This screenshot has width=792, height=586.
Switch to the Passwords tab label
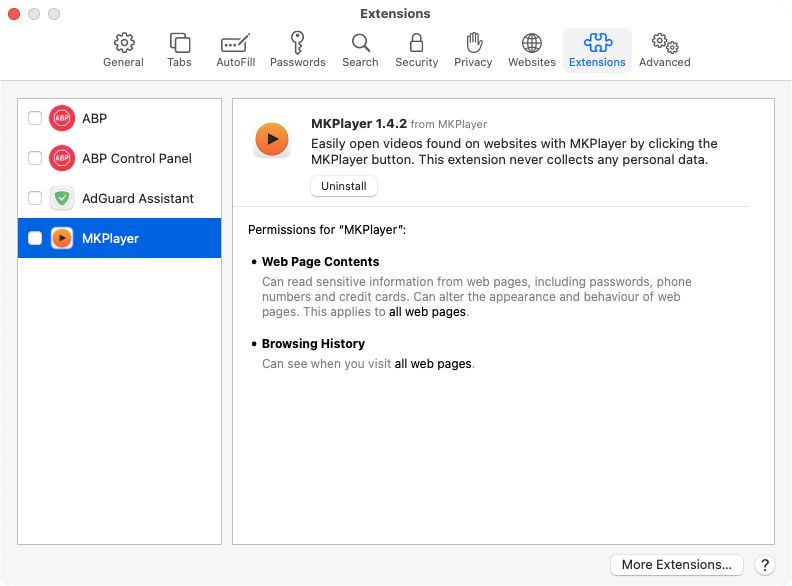click(298, 62)
